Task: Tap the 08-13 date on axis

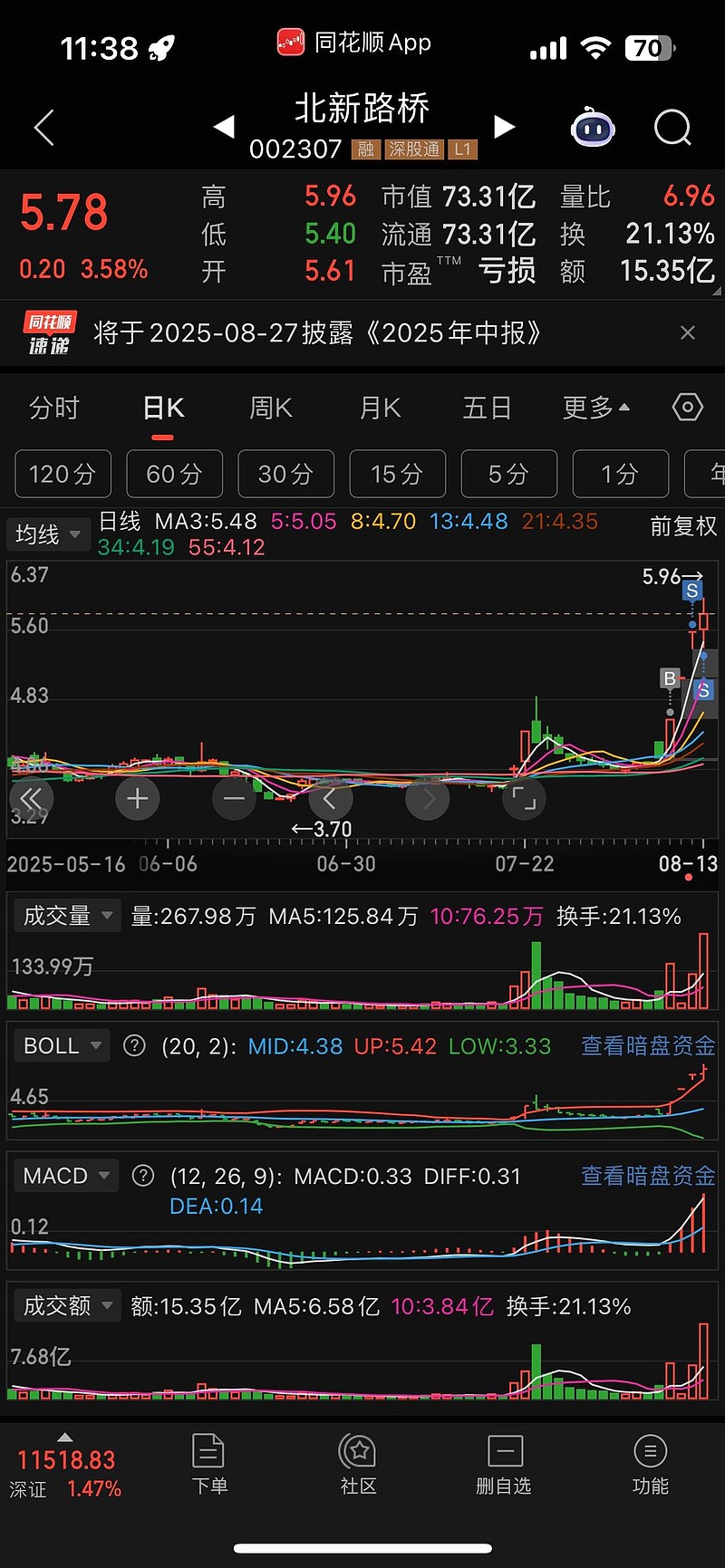Action: [x=688, y=863]
